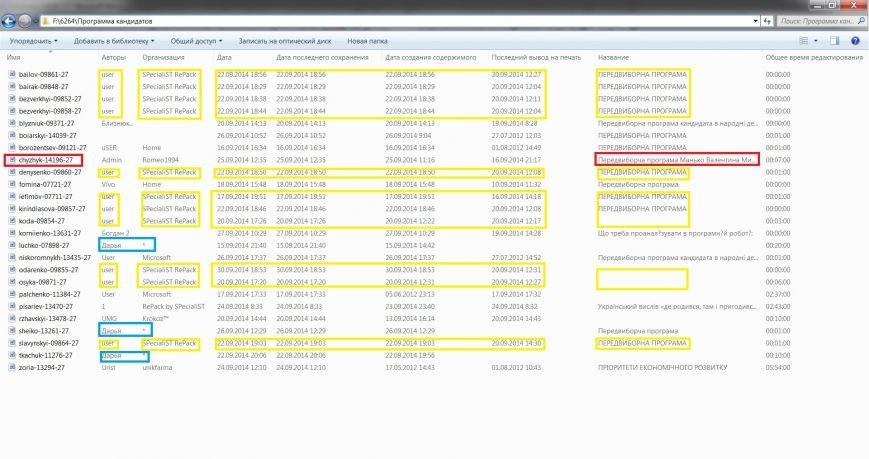The height and width of the screenshot is (459, 869).
Task: Click the Krokoz organization cell
Action: click(x=155, y=318)
